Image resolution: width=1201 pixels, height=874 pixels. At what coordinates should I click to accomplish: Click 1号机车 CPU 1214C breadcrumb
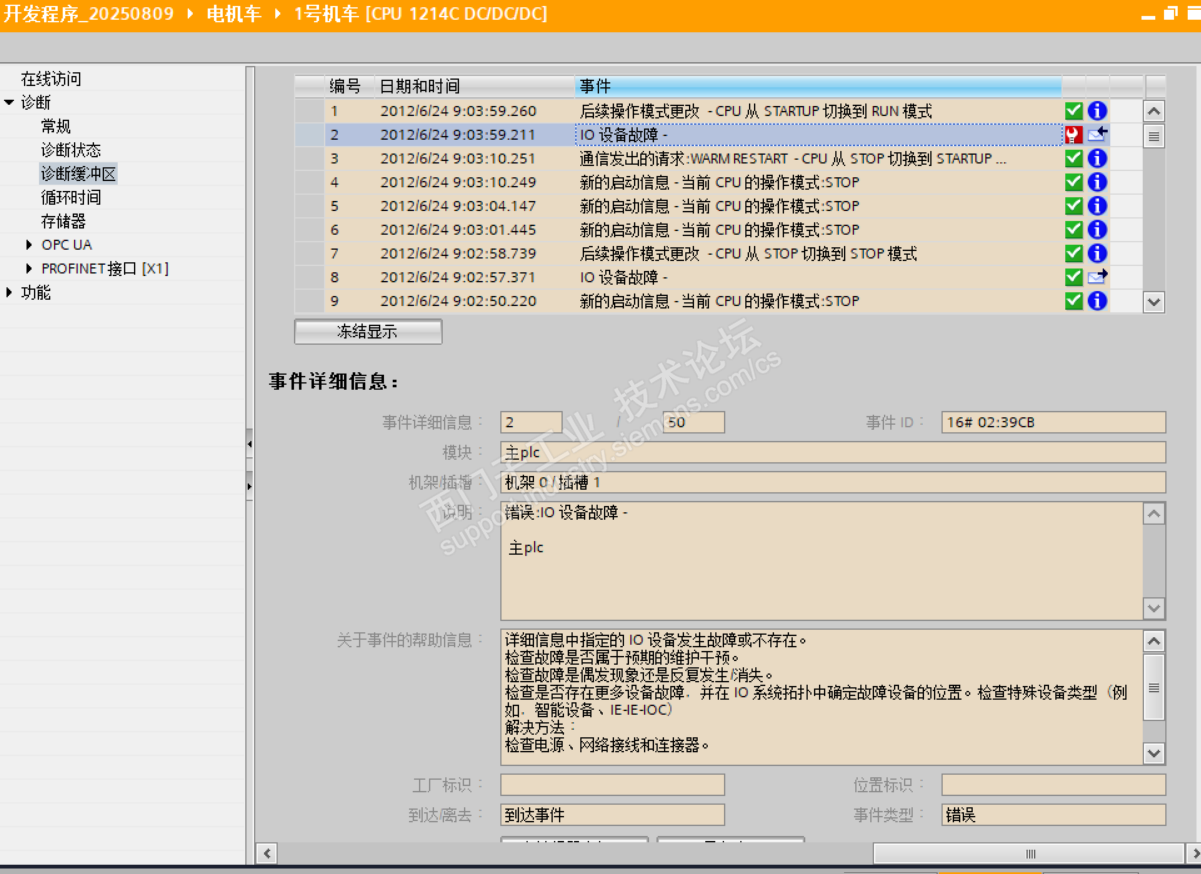pyautogui.click(x=421, y=14)
